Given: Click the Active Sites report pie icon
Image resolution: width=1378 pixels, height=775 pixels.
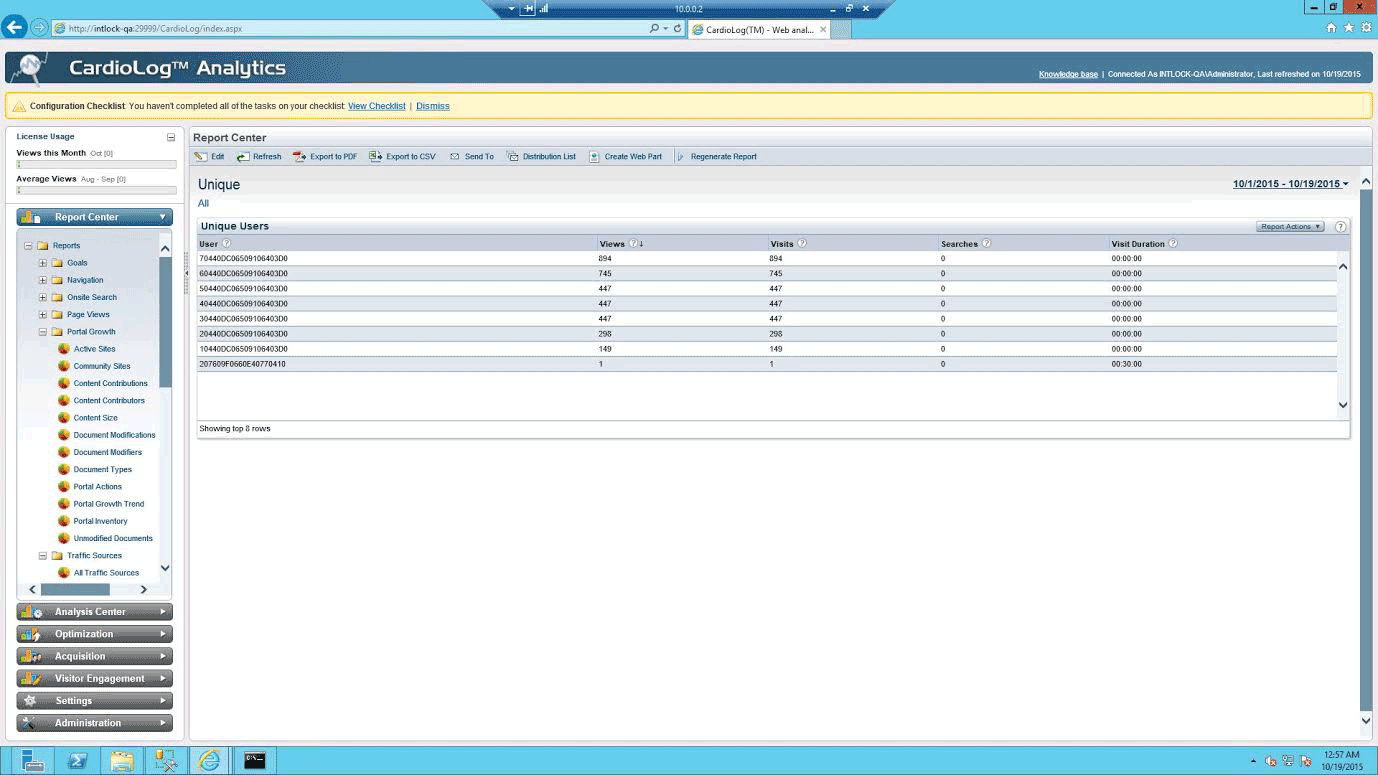Looking at the screenshot, I should click(x=64, y=349).
